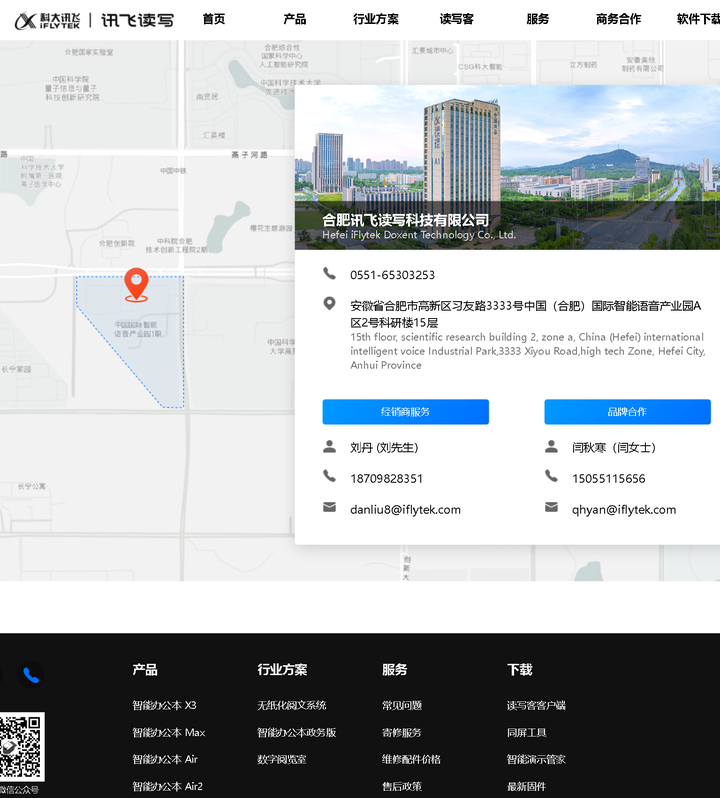720x798 pixels.
Task: Click phone number 0551-65303253
Action: [392, 275]
